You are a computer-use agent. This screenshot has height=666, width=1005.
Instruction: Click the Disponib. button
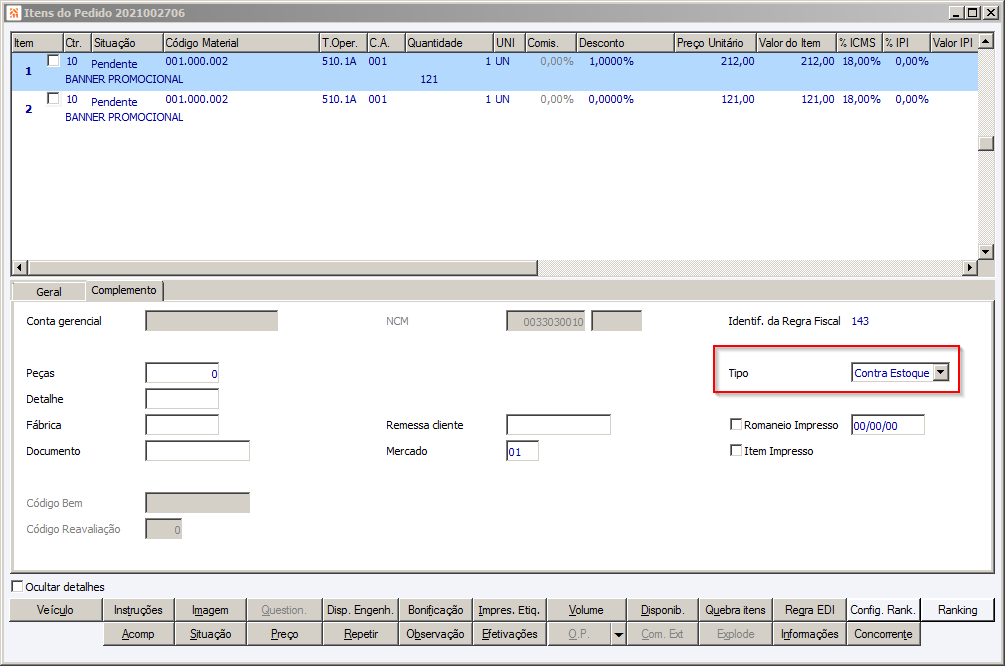click(x=663, y=610)
